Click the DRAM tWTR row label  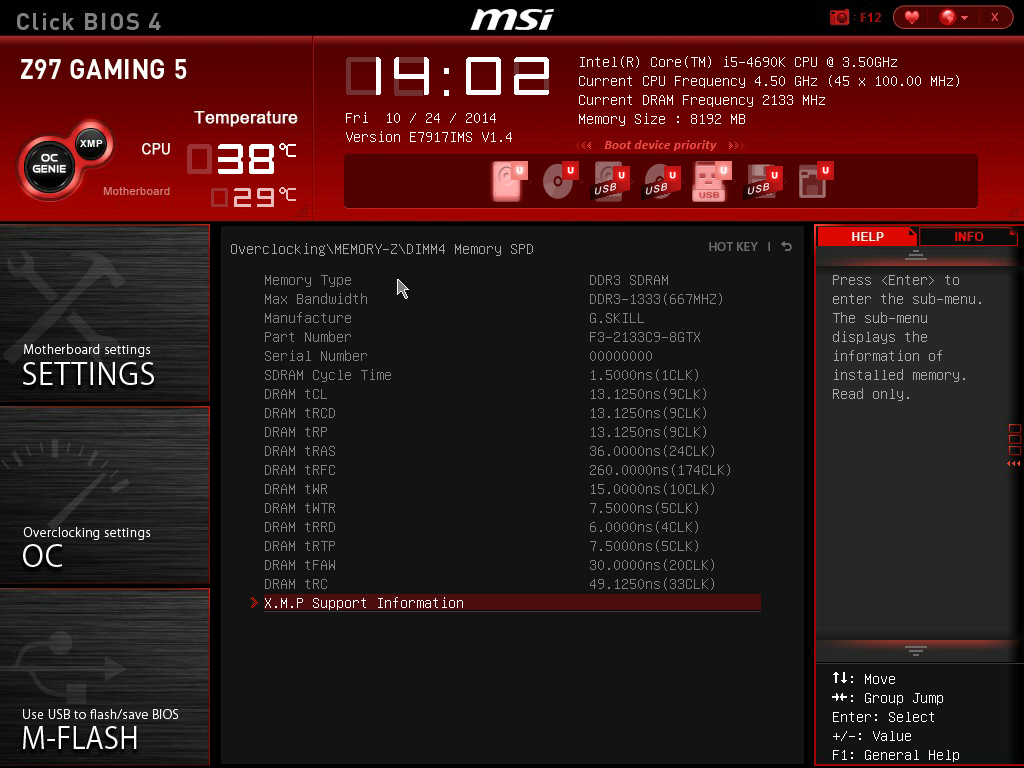click(x=299, y=507)
